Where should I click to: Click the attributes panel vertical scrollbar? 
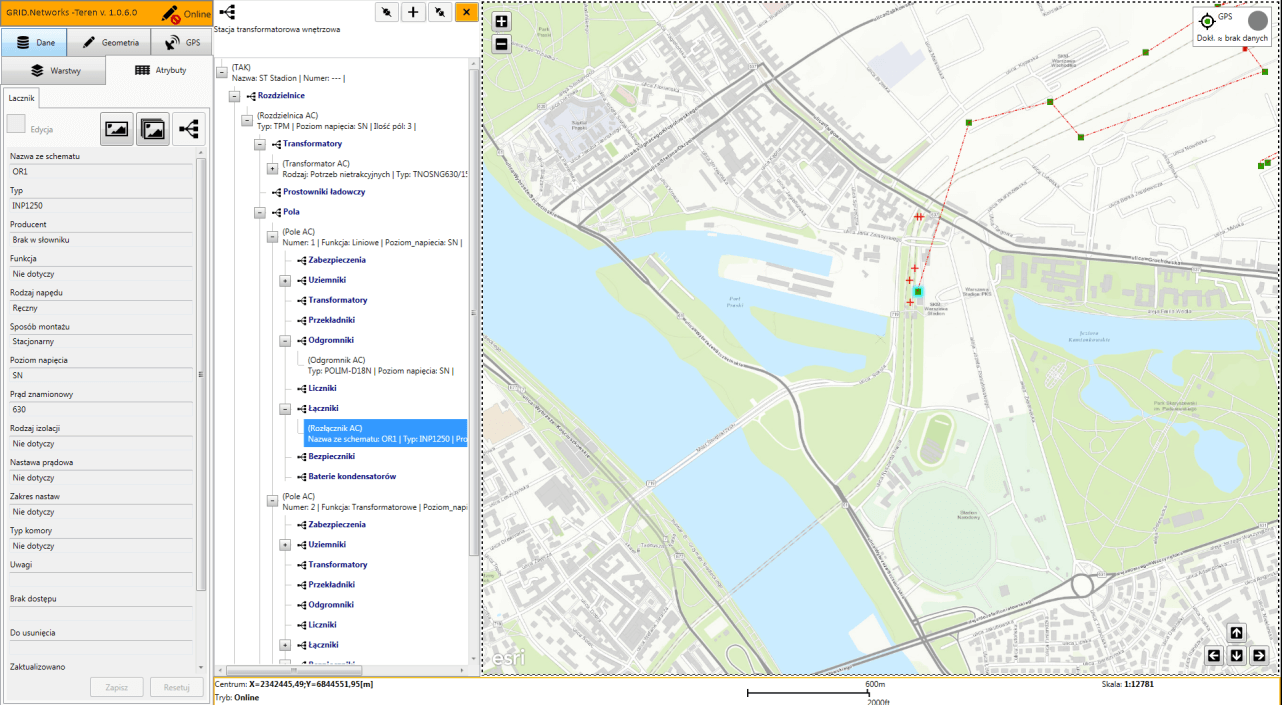pos(202,375)
